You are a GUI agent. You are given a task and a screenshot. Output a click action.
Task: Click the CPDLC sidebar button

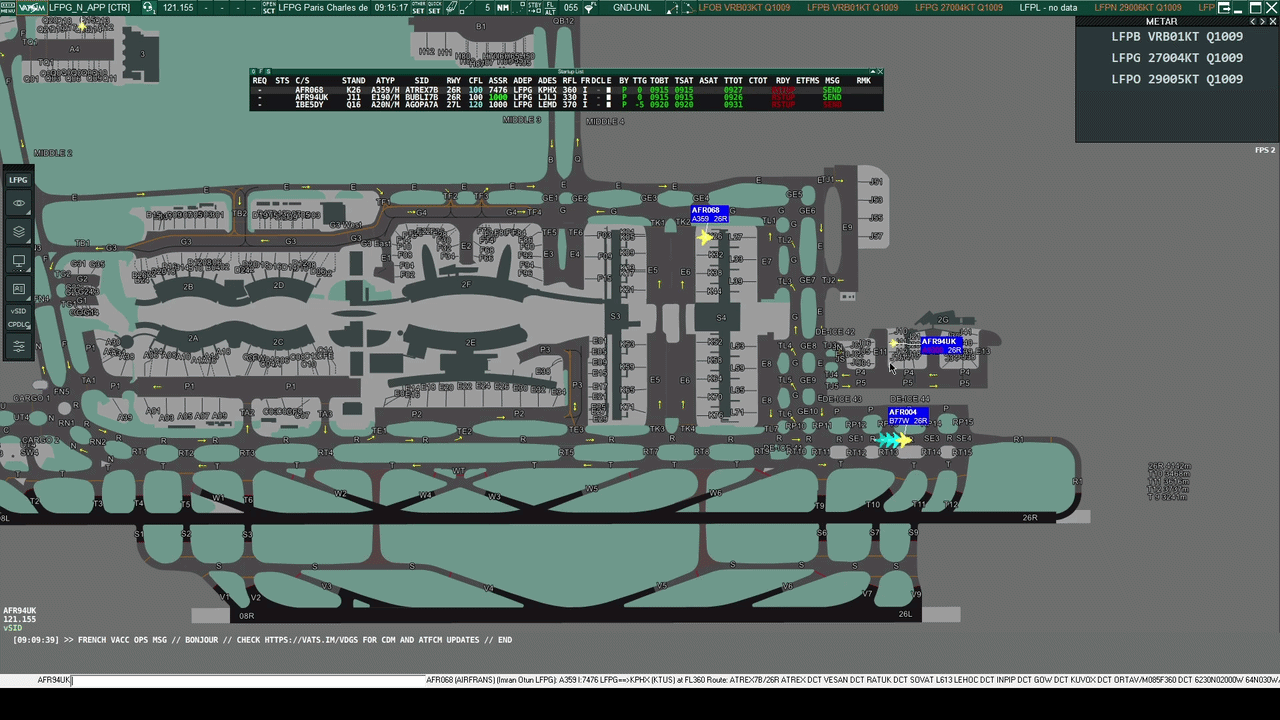tap(18, 325)
